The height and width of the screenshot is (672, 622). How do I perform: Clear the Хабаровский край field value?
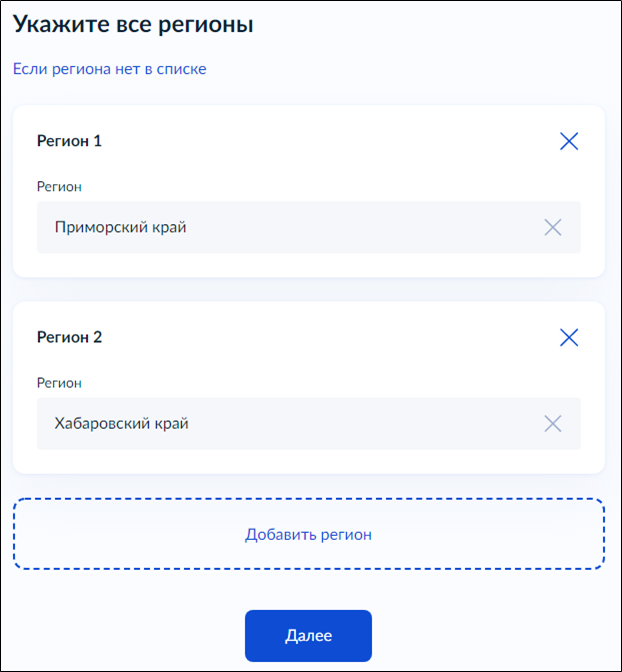pos(553,424)
